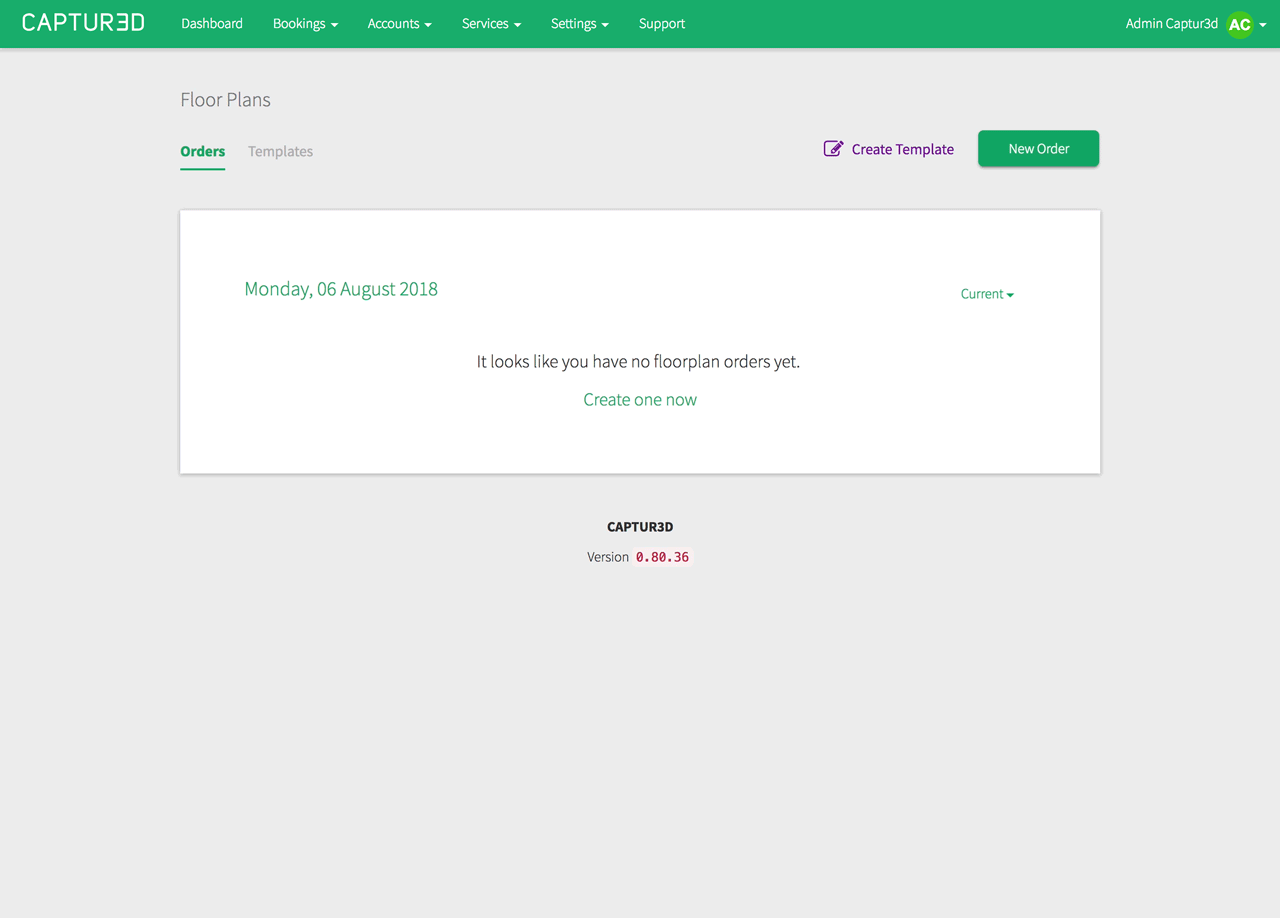This screenshot has height=918, width=1280.
Task: Click the CAPTUR3D logo in header
Action: coord(83,23)
